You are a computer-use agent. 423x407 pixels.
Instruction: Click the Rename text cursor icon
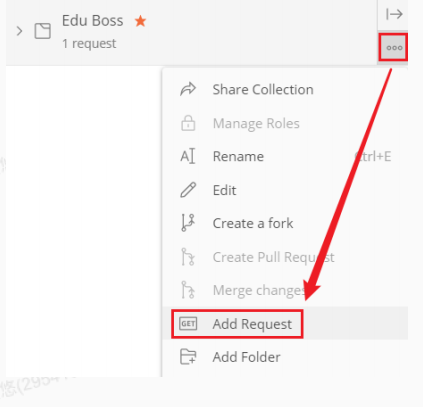coord(188,156)
